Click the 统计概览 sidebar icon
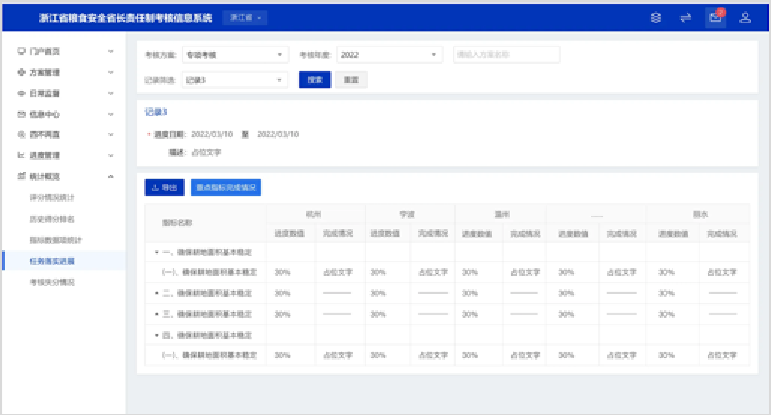Screen dimensions: 771x415 (x=21, y=176)
